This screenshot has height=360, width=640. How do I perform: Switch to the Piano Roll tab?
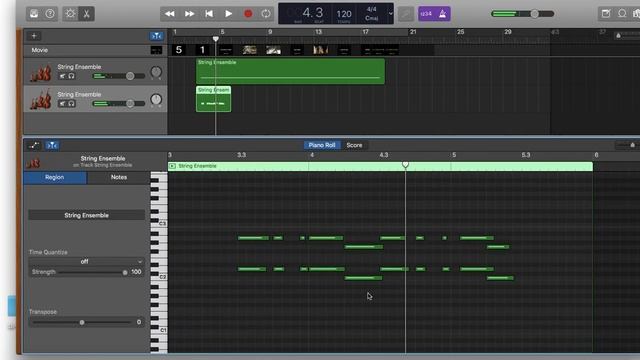pyautogui.click(x=322, y=145)
